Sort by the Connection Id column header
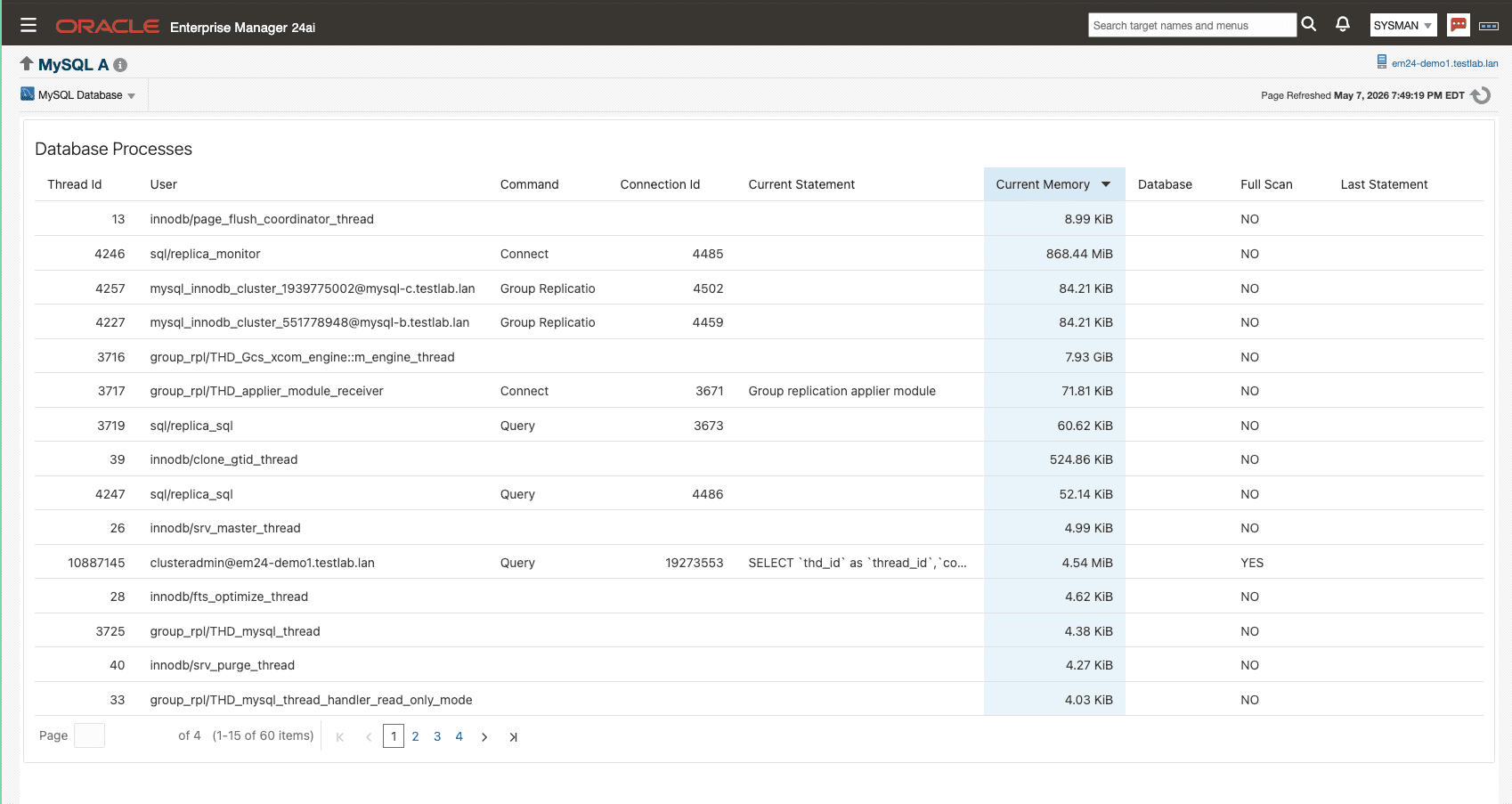 point(660,184)
